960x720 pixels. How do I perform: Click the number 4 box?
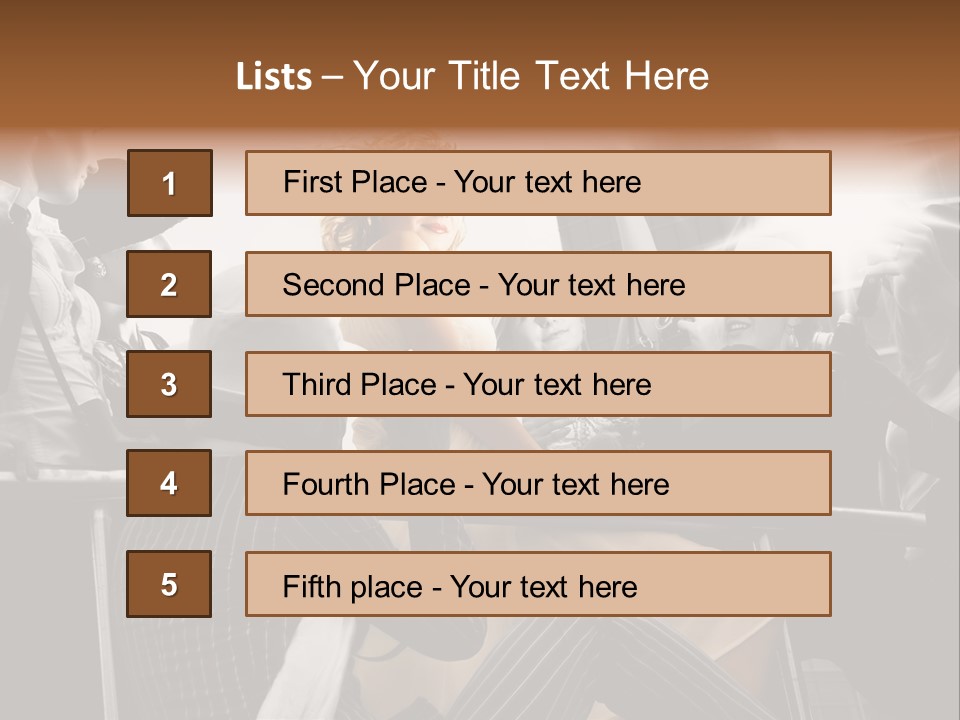click(x=169, y=483)
